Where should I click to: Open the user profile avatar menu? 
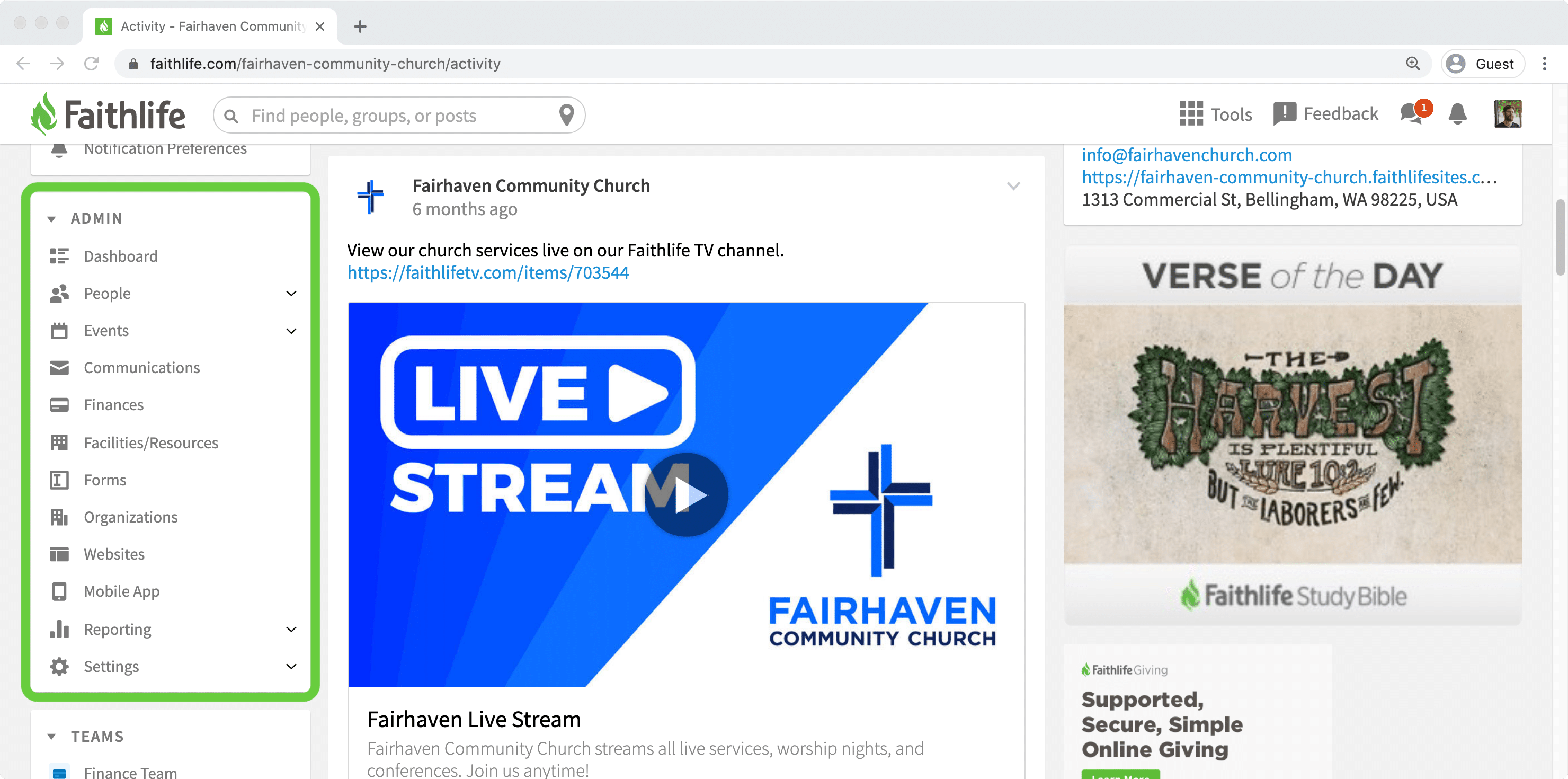tap(1507, 114)
